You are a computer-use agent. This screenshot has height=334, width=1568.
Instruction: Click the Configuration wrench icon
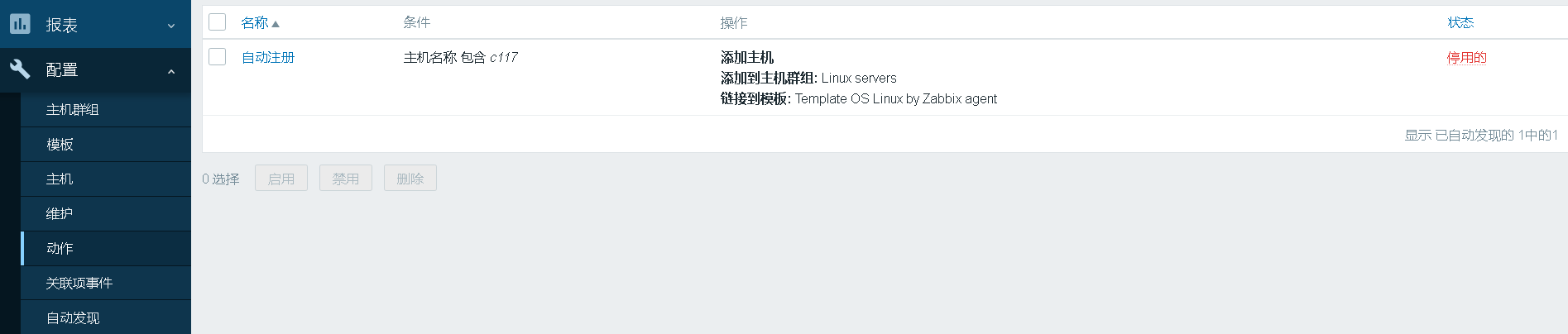20,69
